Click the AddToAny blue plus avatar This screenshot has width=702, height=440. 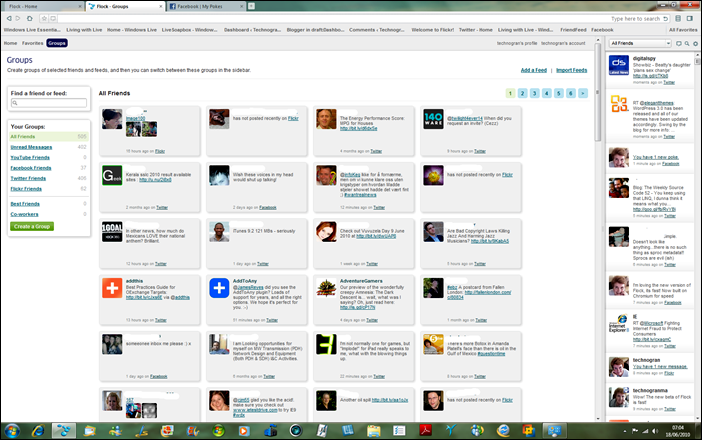219,288
